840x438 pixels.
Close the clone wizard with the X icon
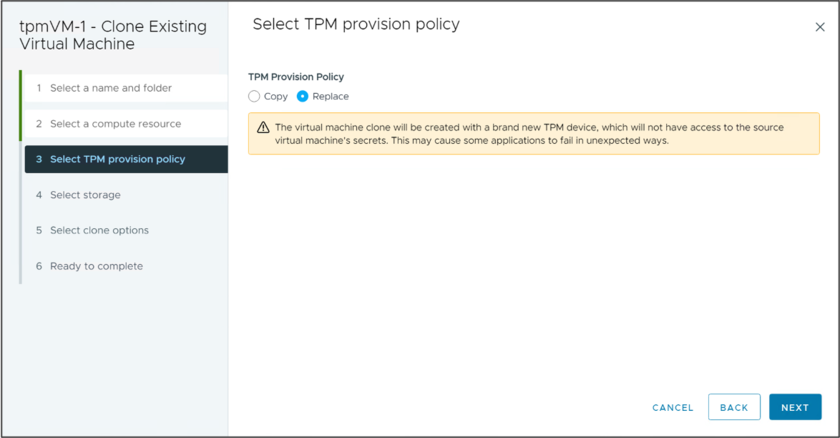[821, 27]
